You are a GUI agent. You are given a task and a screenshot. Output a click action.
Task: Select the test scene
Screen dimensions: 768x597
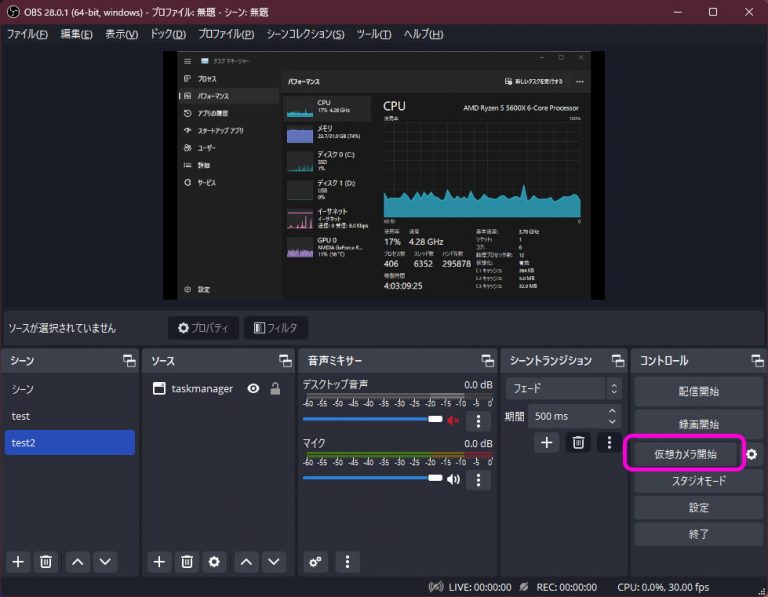coord(70,416)
